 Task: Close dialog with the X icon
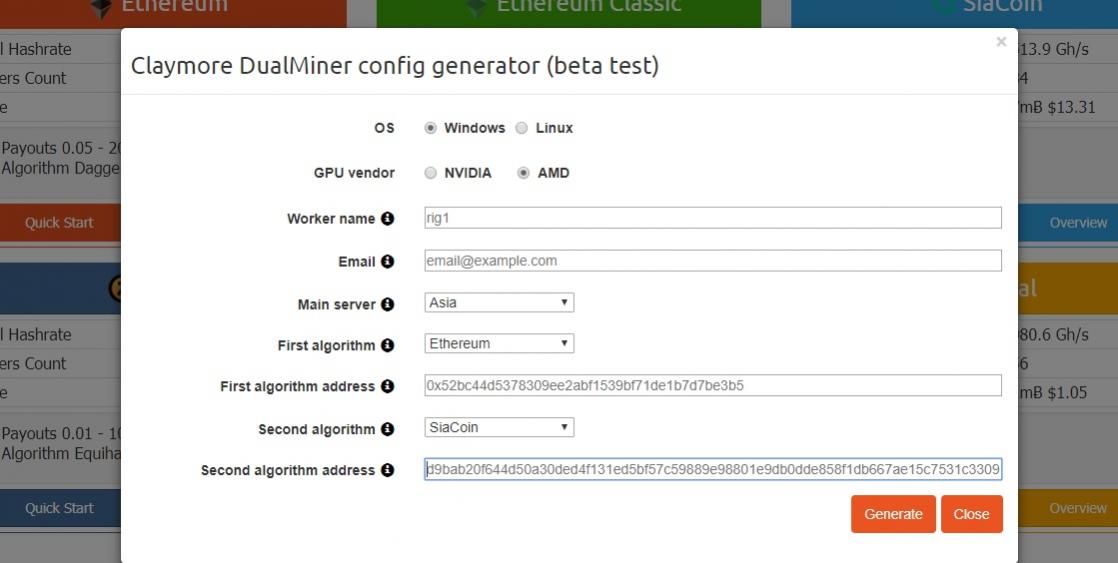[x=1001, y=42]
